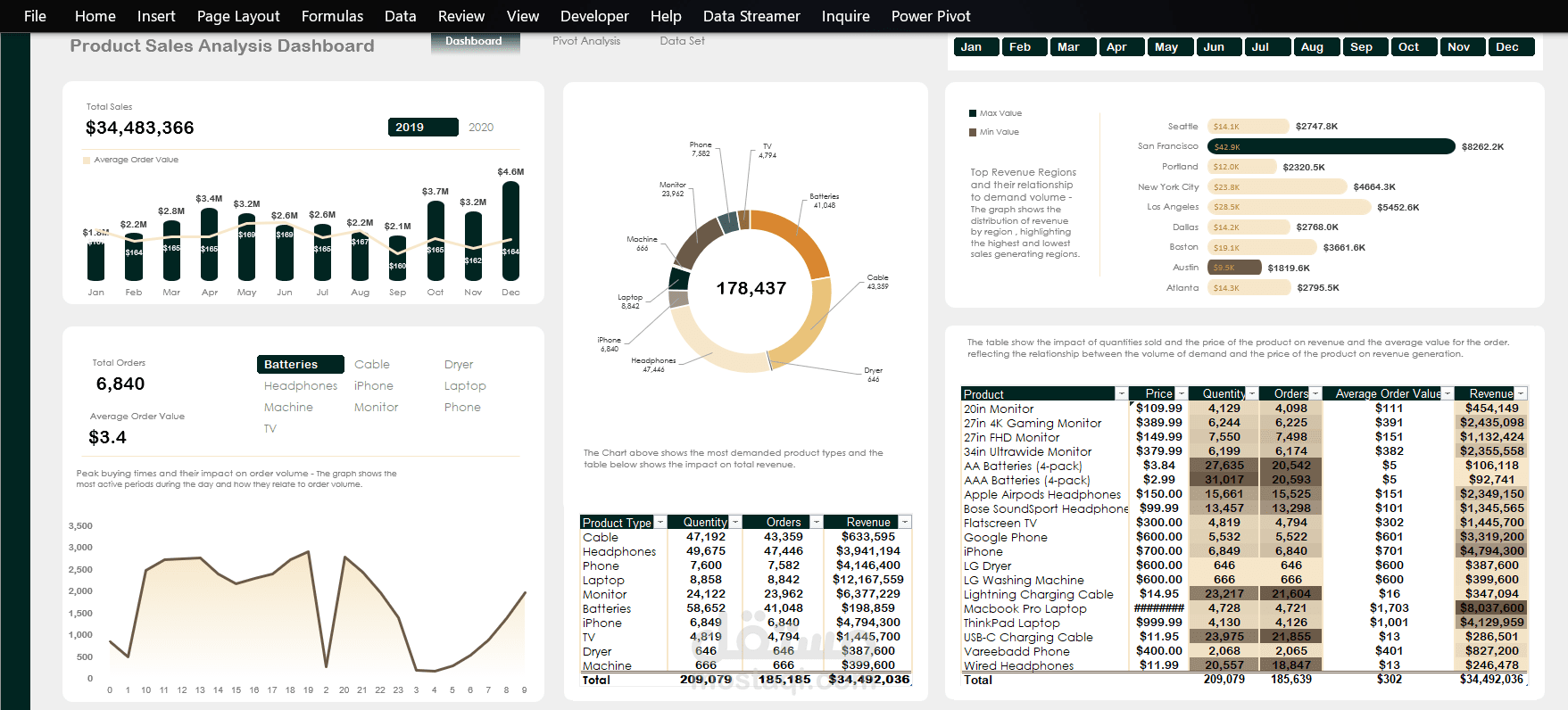
Task: Select Phone in the product slicer
Action: click(462, 408)
